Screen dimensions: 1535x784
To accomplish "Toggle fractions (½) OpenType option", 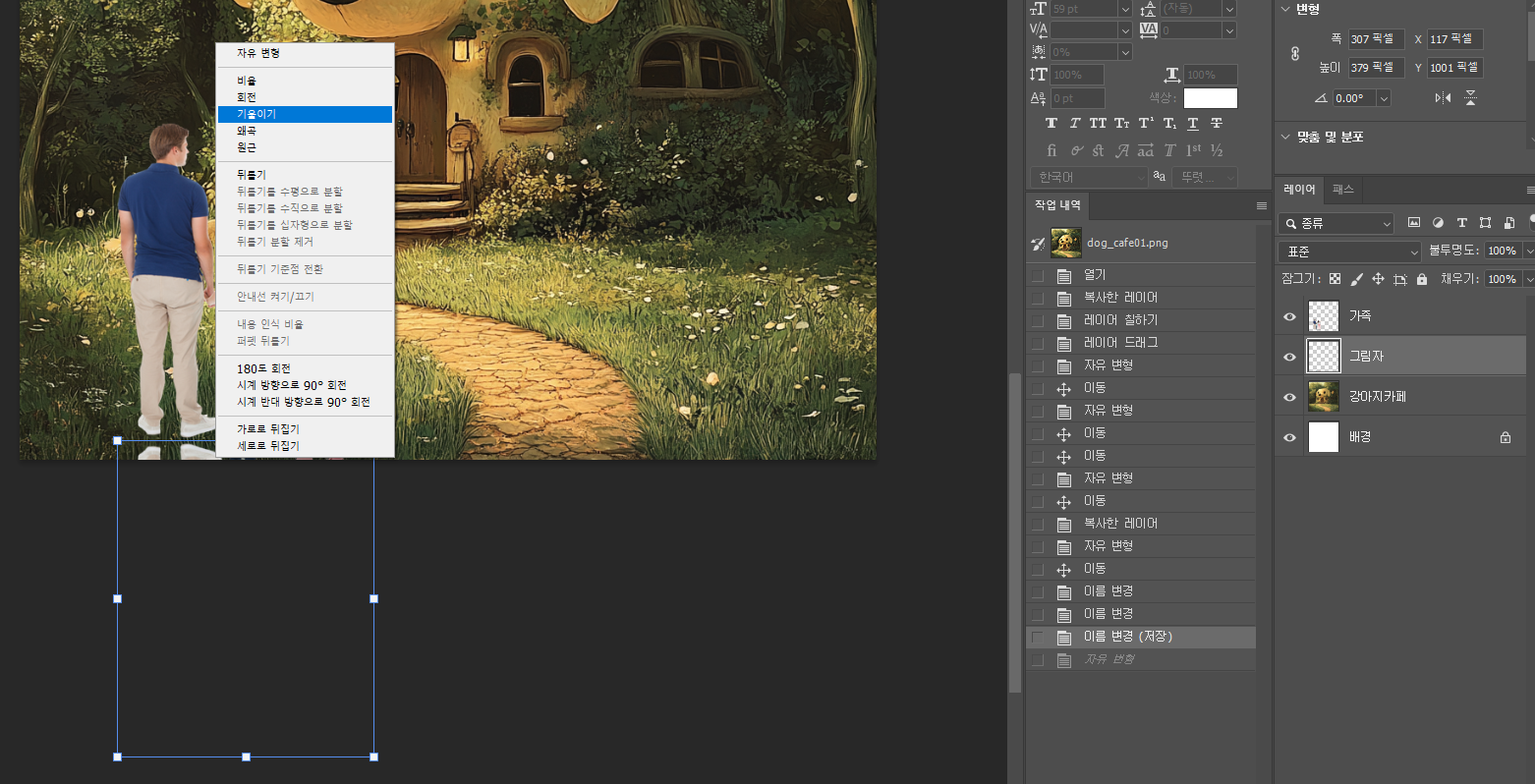I will [1217, 150].
